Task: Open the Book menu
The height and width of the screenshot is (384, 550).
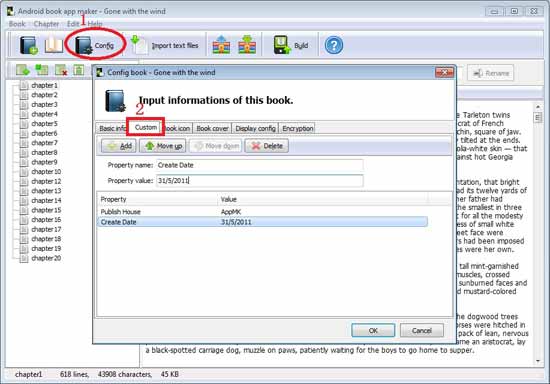Action: tap(17, 24)
